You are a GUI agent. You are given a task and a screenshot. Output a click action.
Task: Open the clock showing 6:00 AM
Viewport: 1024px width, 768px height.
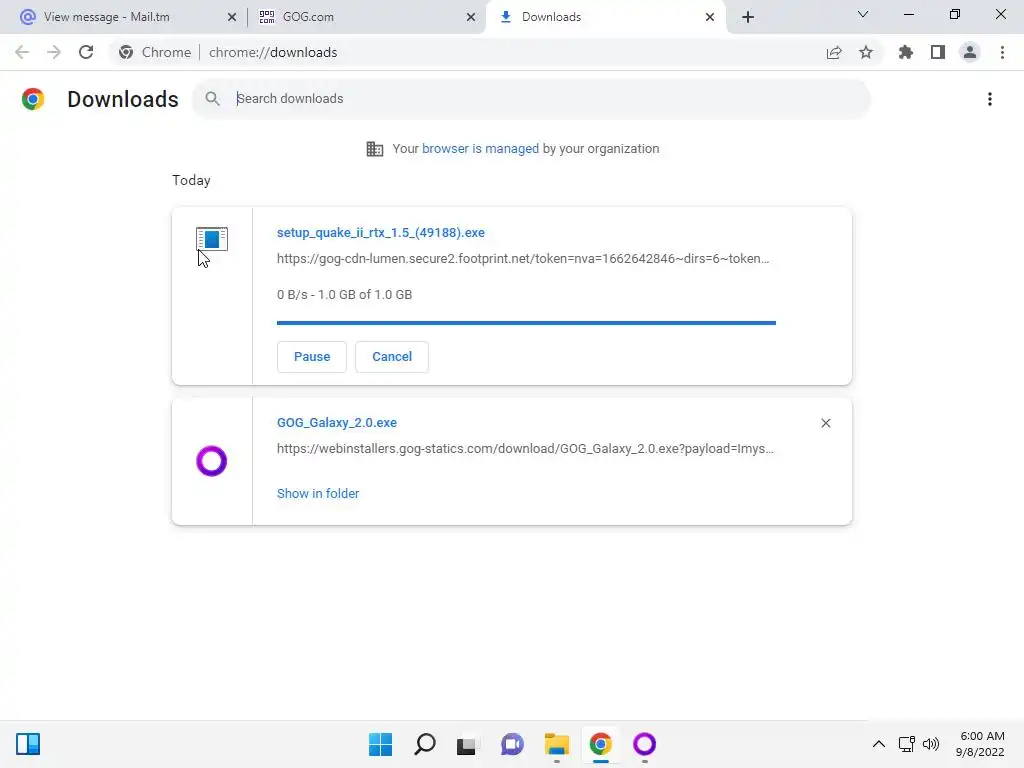tap(980, 744)
